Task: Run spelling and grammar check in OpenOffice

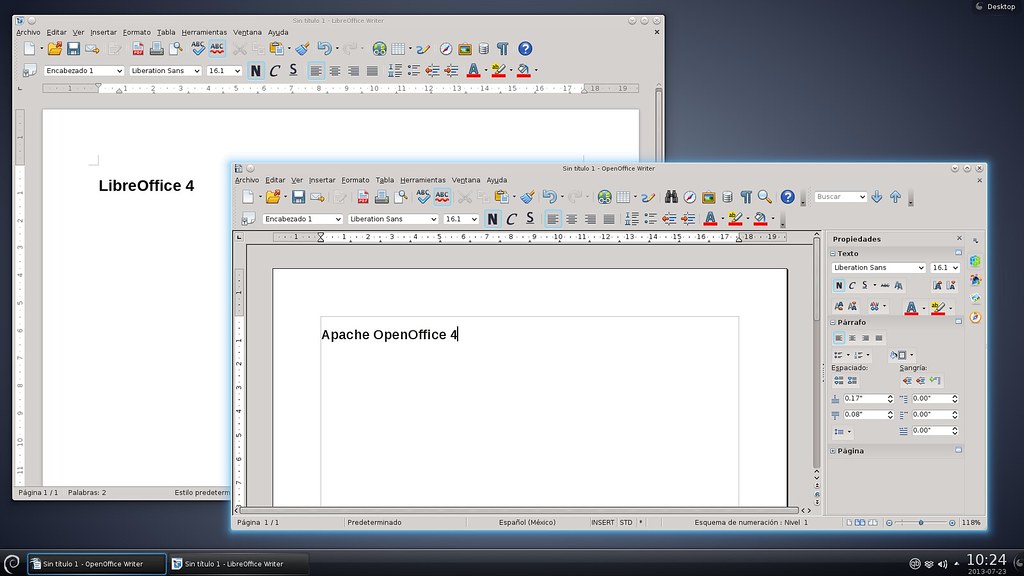Action: (423, 197)
